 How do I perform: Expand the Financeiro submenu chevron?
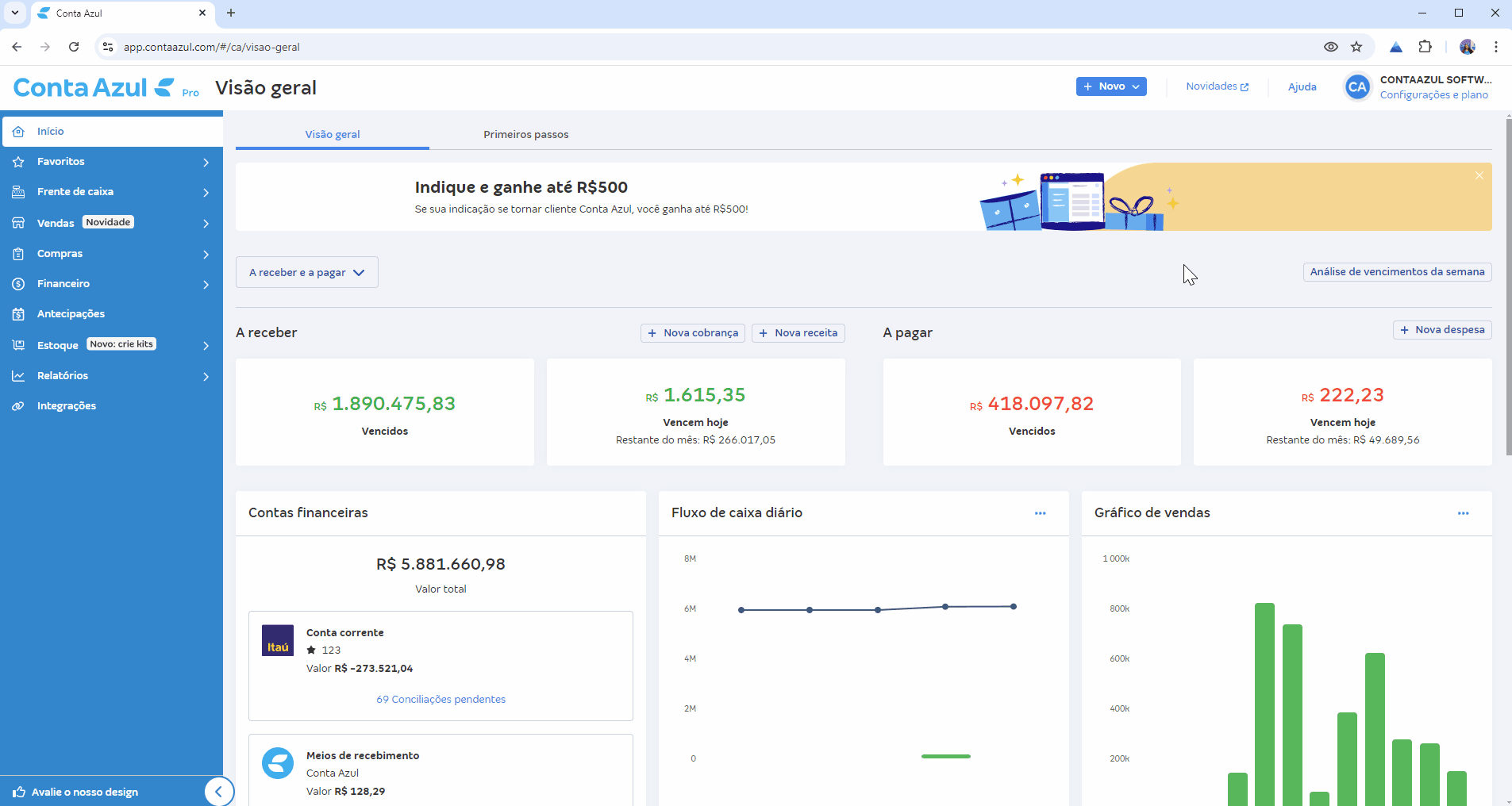click(206, 285)
